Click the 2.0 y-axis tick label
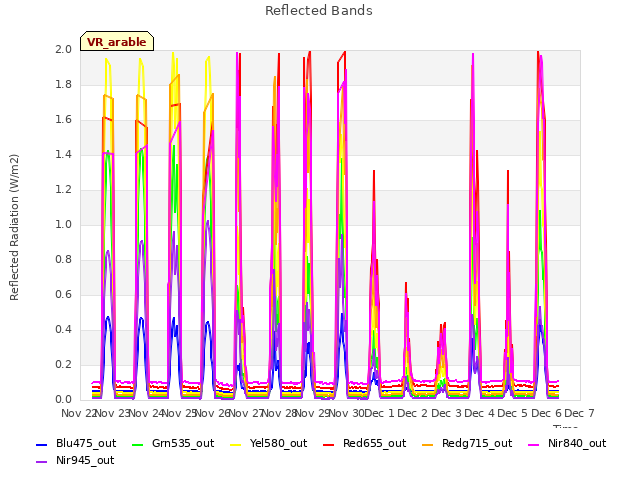Viewport: 640px width, 480px height. pyautogui.click(x=63, y=50)
